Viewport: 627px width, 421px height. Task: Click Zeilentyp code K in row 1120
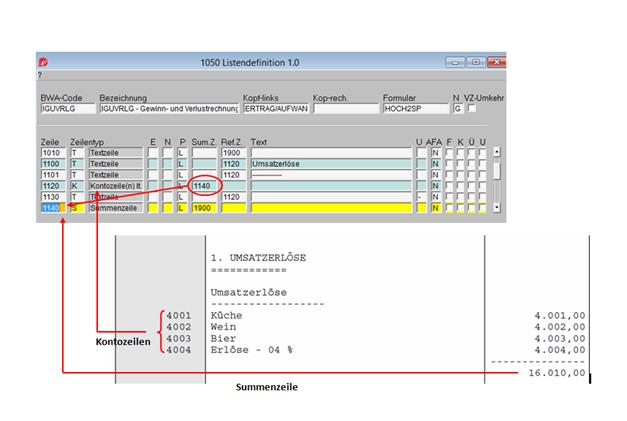[x=77, y=186]
